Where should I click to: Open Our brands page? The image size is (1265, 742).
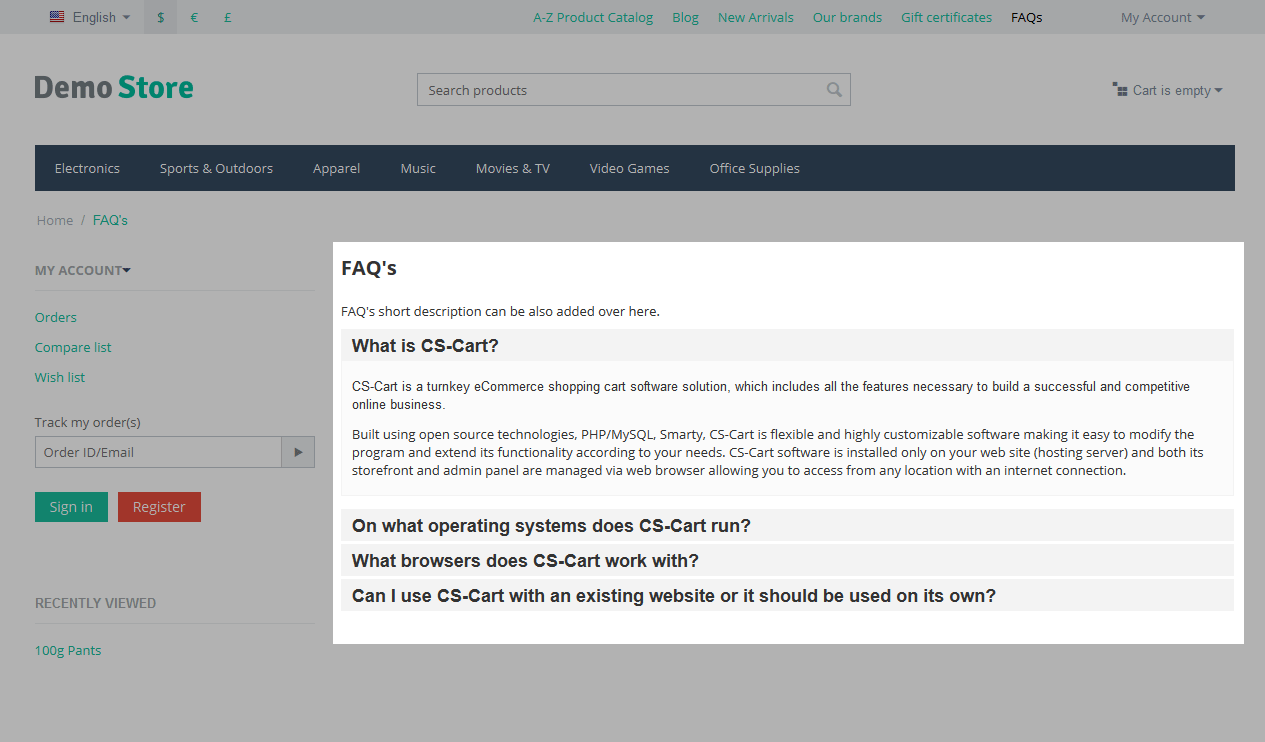pyautogui.click(x=847, y=17)
